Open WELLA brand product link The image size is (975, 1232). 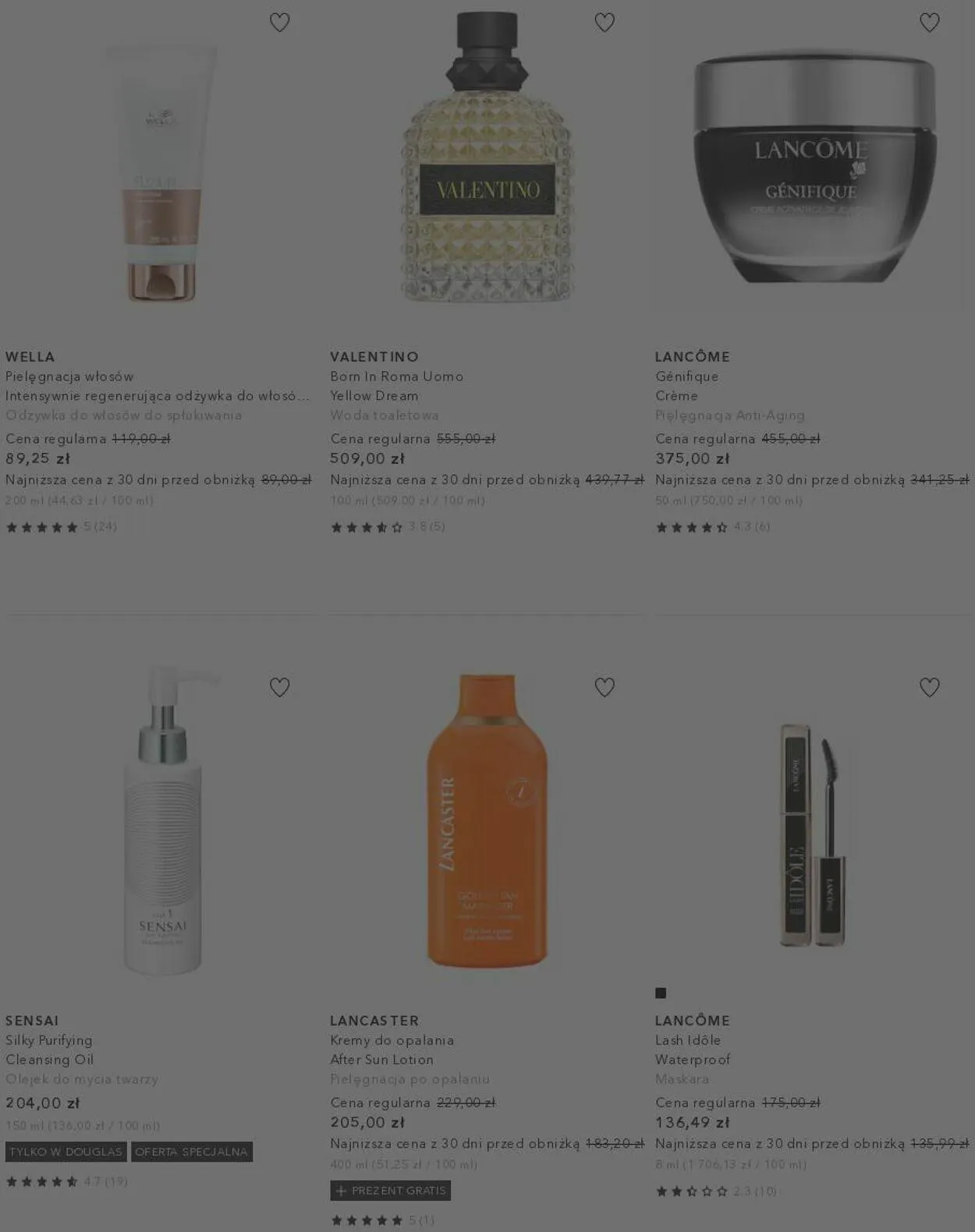[30, 356]
